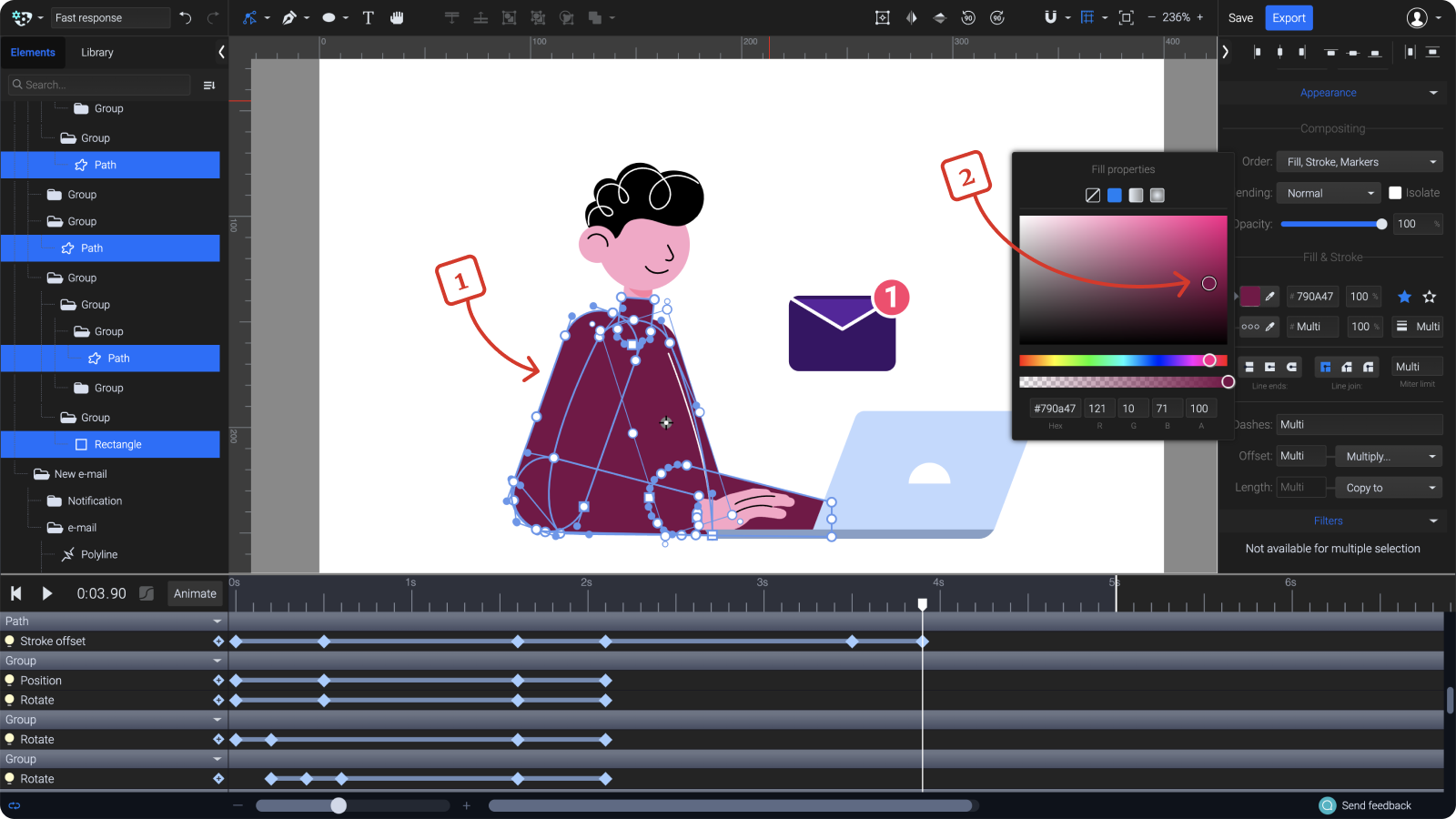Toggle the snapping magnet in the top bar

click(1051, 17)
